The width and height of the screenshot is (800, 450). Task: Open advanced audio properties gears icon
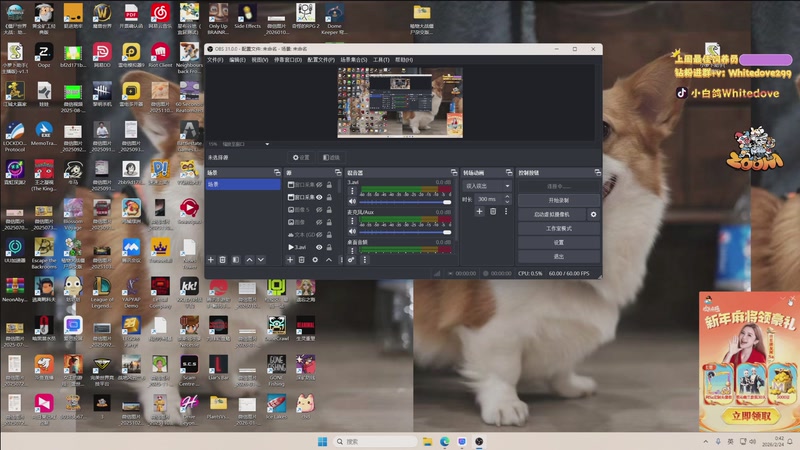pos(351,260)
